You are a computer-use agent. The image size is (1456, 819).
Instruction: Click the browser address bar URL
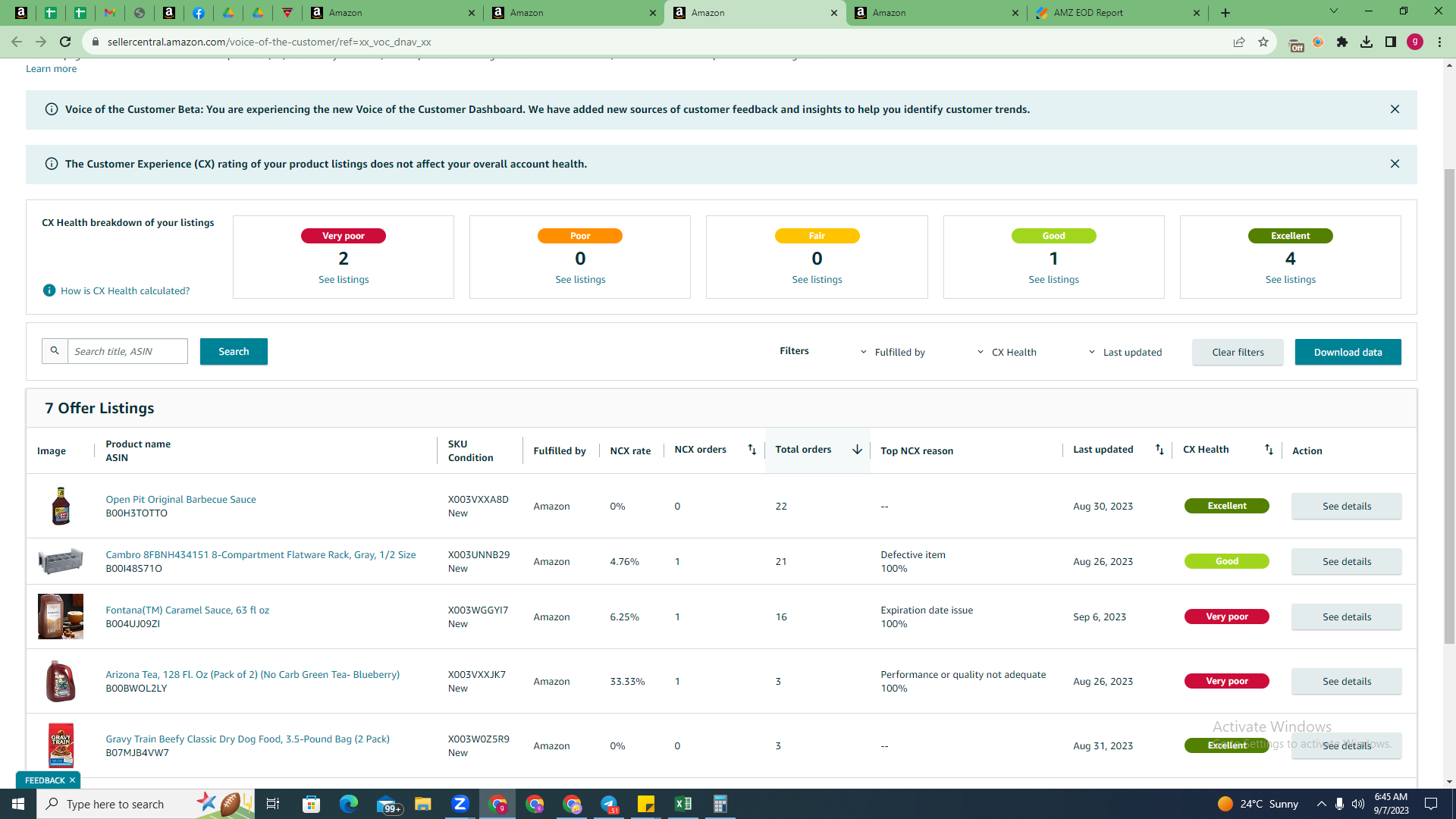click(x=269, y=42)
